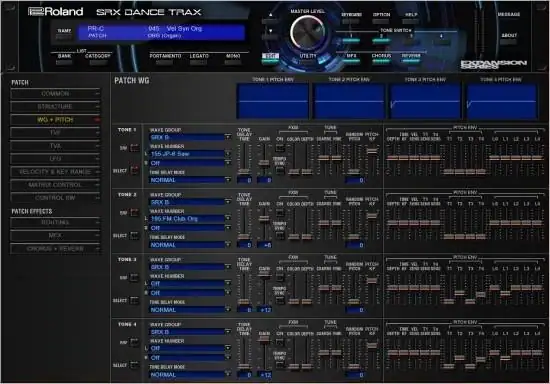This screenshot has height=384, width=550.
Task: Toggle Tone 1 Select button
Action: [134, 171]
